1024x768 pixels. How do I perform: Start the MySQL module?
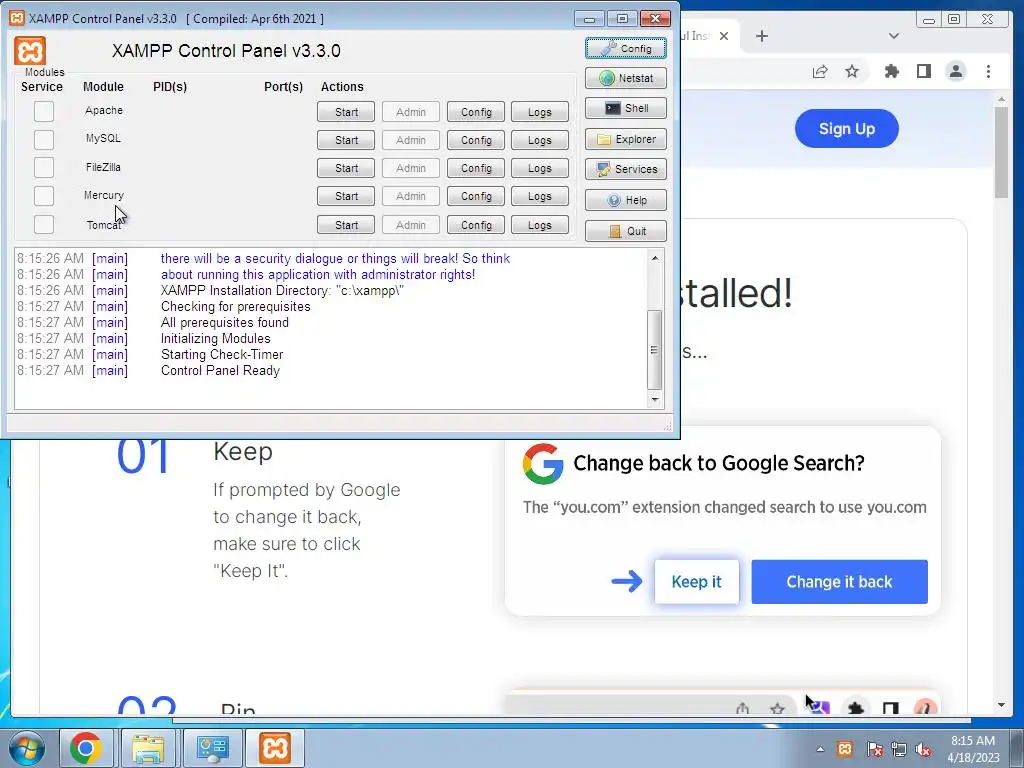(x=346, y=140)
